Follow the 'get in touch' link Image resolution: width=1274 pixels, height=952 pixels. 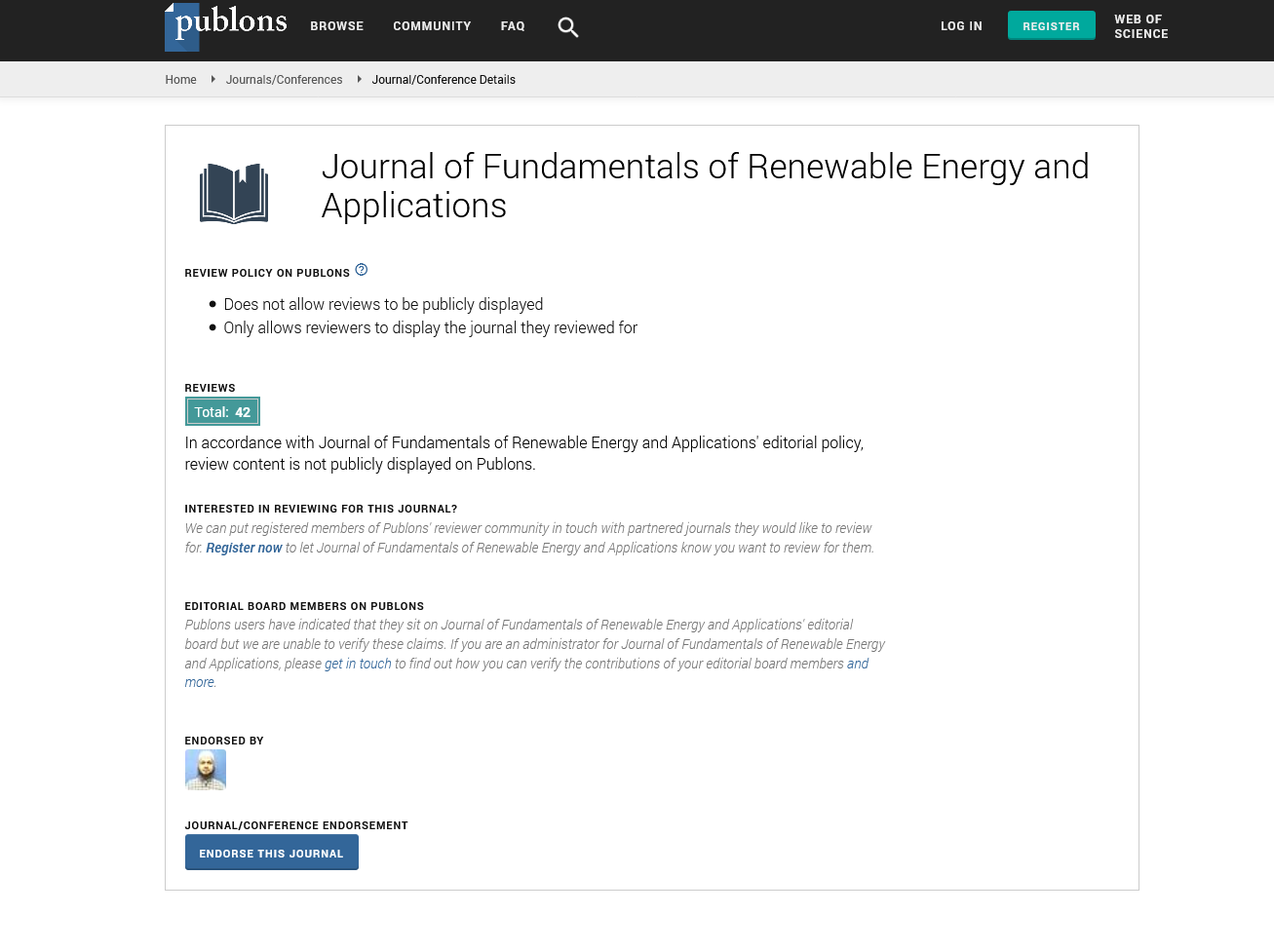[x=358, y=664]
